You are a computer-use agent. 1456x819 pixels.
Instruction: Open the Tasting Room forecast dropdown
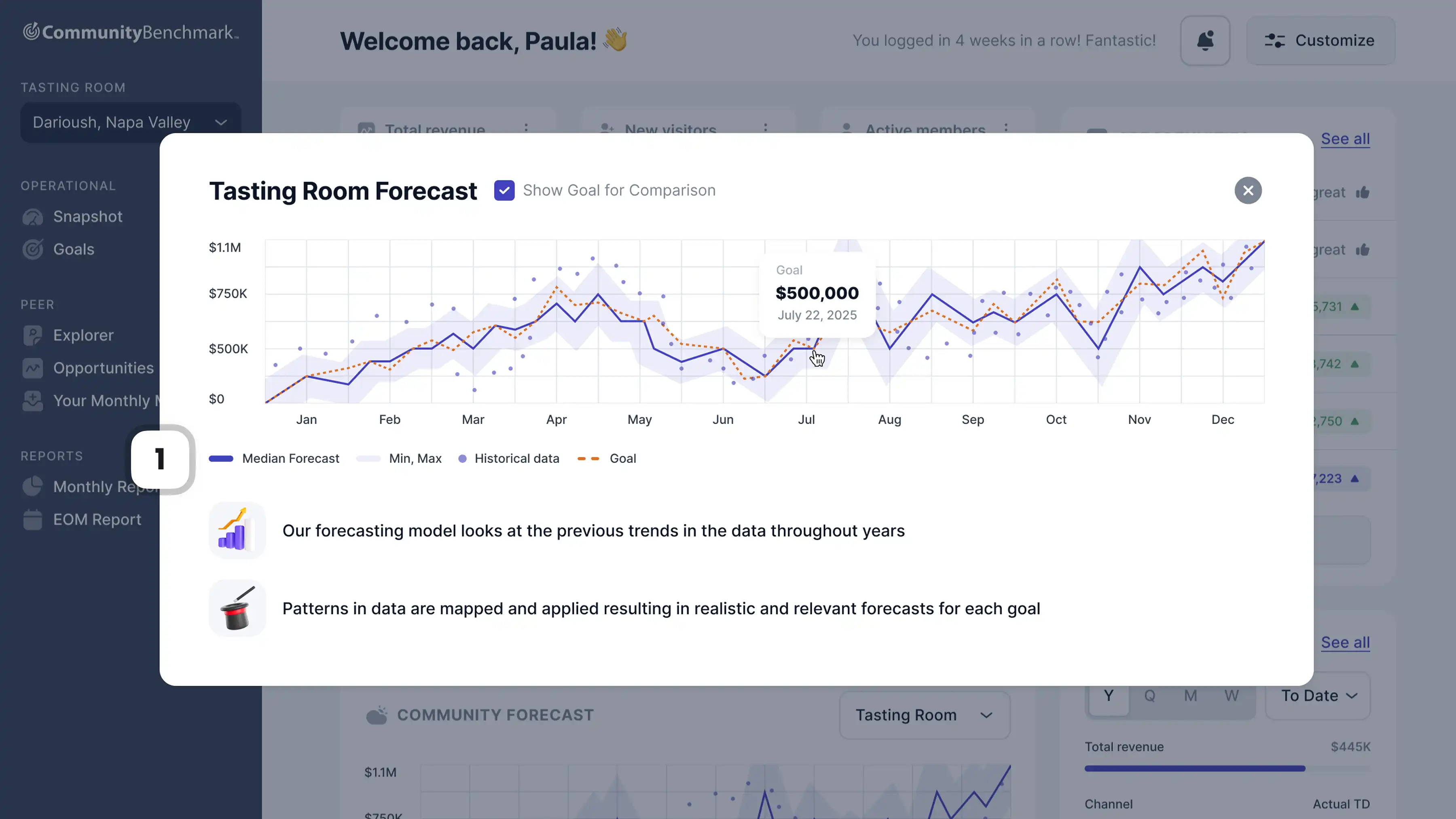click(x=924, y=715)
